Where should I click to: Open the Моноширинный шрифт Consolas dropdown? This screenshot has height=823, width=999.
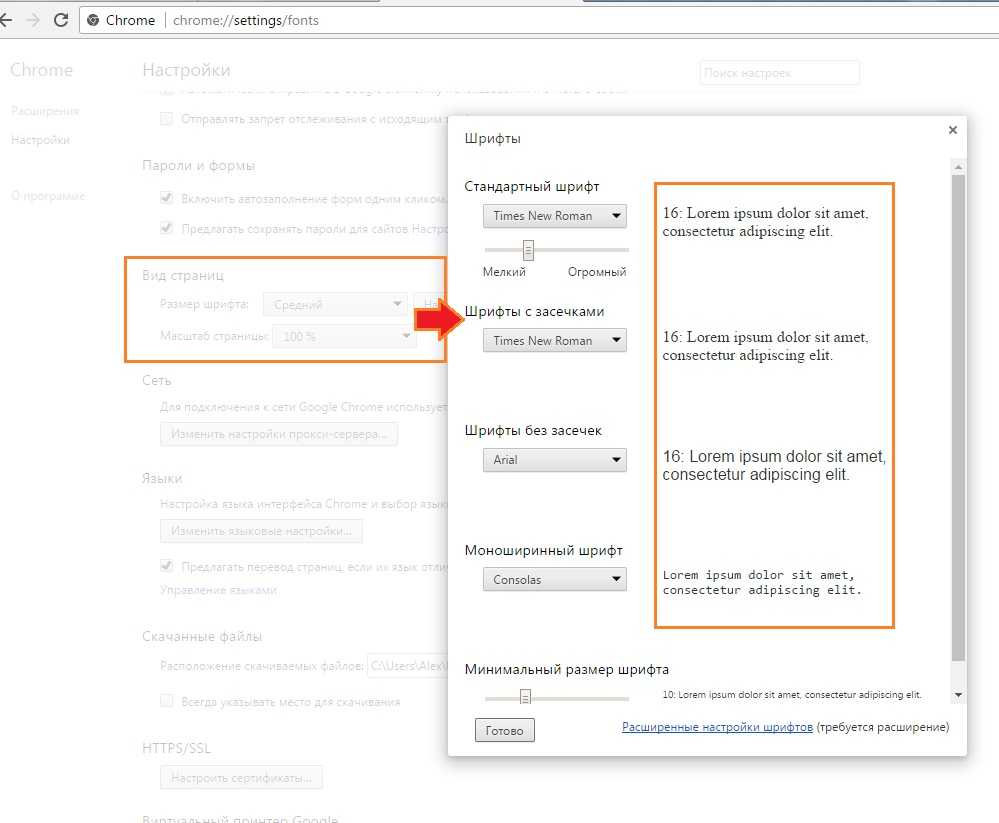point(554,579)
